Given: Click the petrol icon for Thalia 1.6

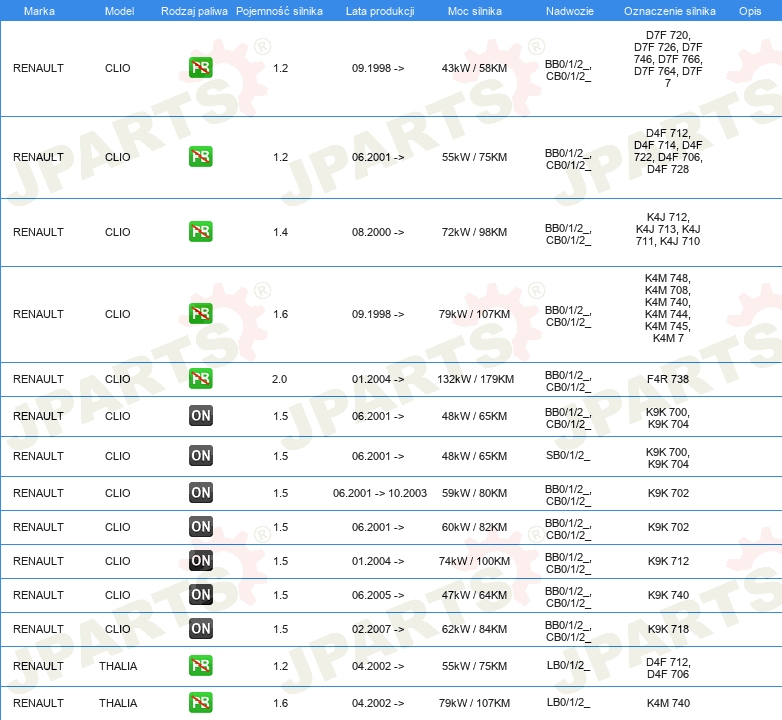Looking at the screenshot, I should [201, 703].
